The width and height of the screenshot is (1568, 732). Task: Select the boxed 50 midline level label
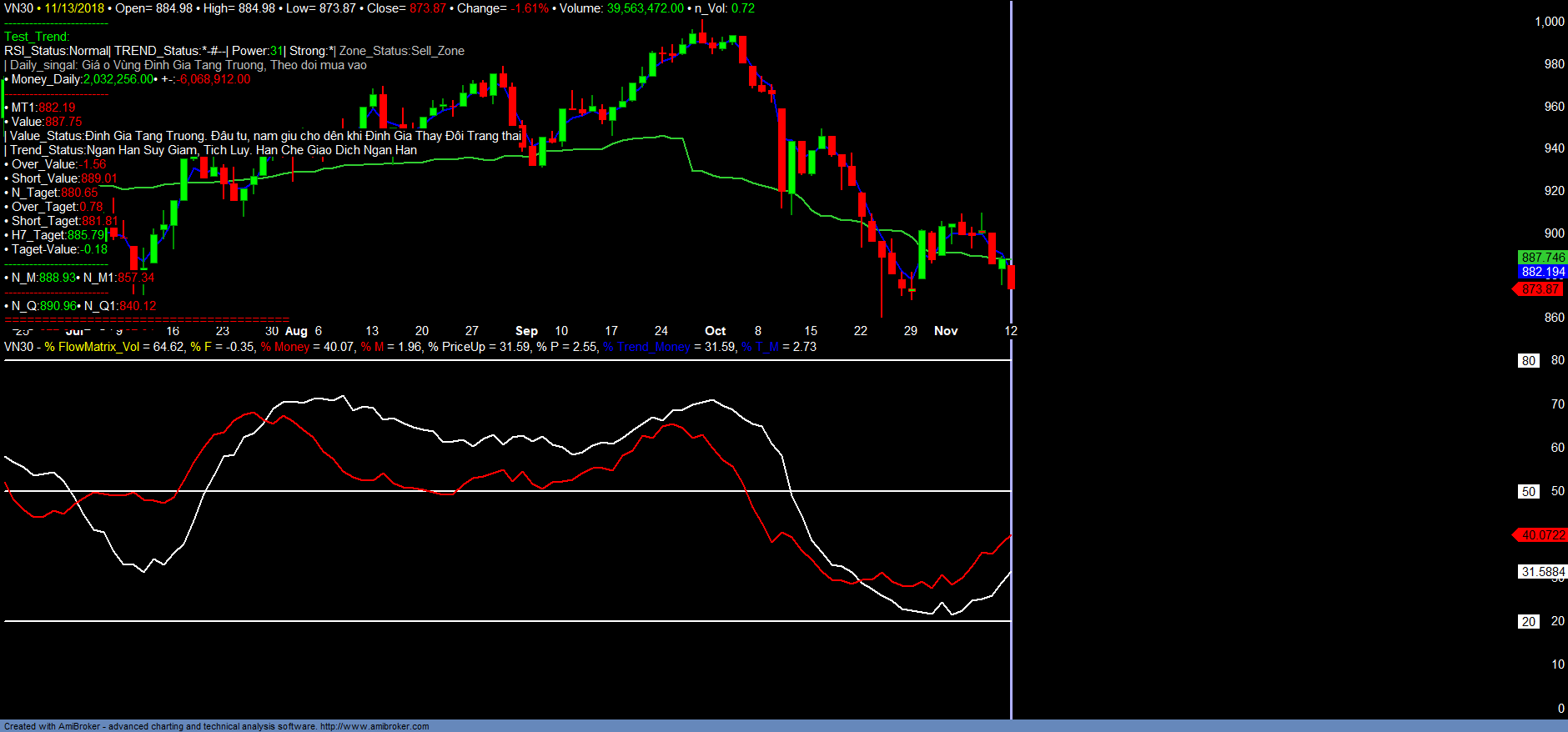[x=1528, y=492]
